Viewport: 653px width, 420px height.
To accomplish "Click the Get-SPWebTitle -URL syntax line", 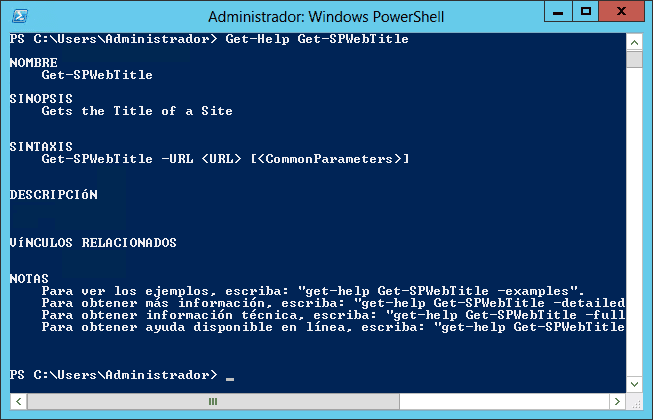I will 225,159.
